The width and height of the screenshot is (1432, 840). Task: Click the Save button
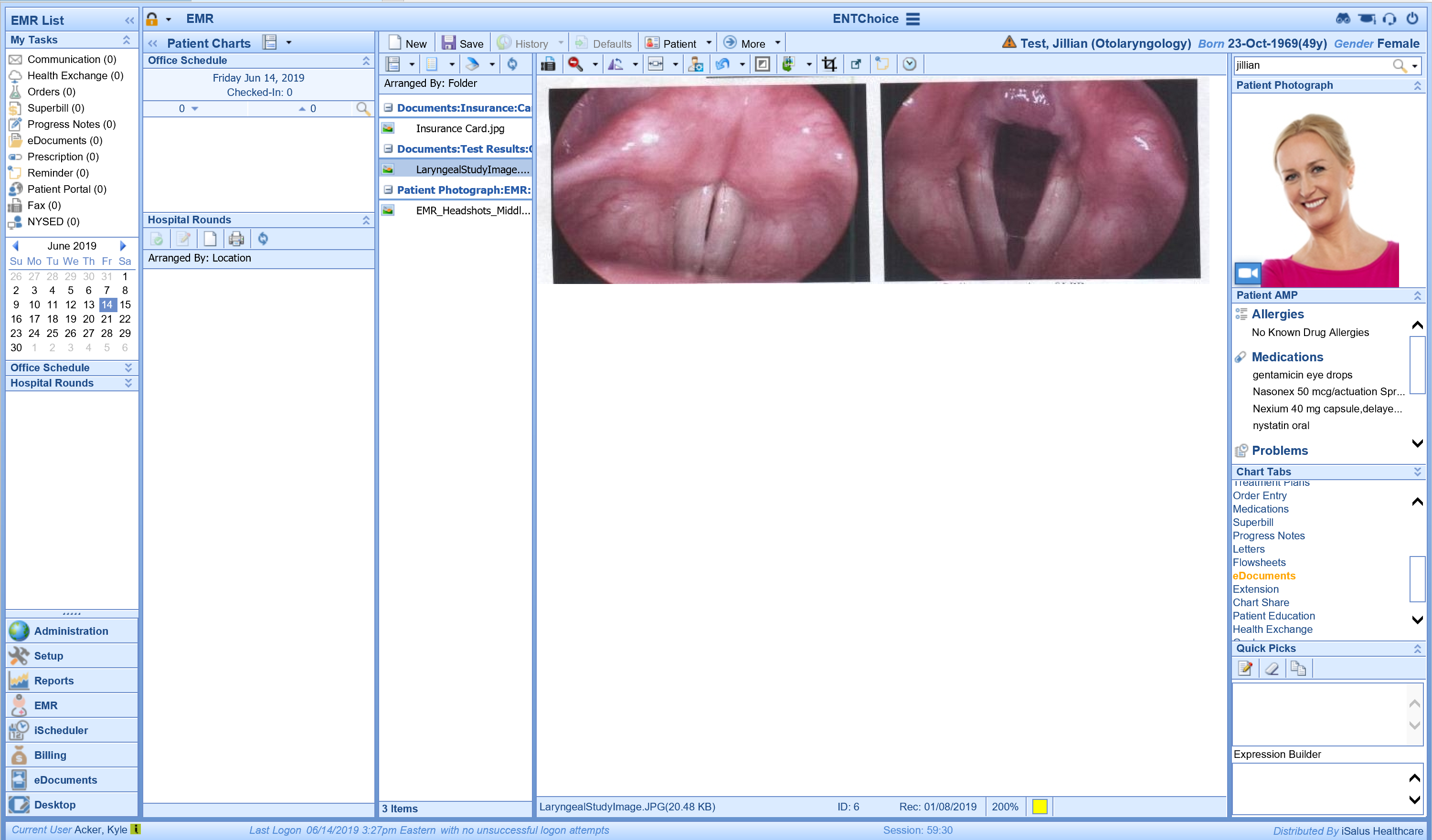tap(463, 43)
